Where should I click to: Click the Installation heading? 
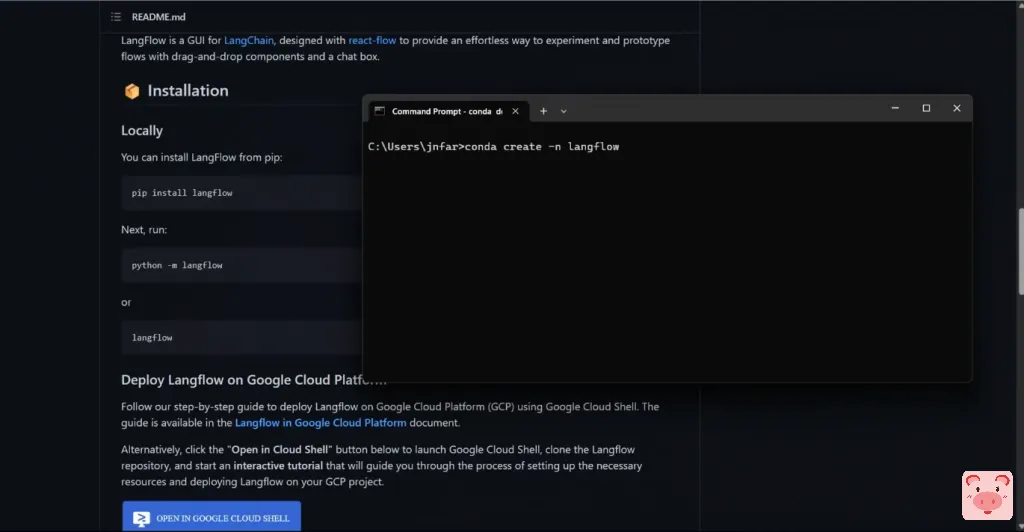pyautogui.click(x=188, y=91)
